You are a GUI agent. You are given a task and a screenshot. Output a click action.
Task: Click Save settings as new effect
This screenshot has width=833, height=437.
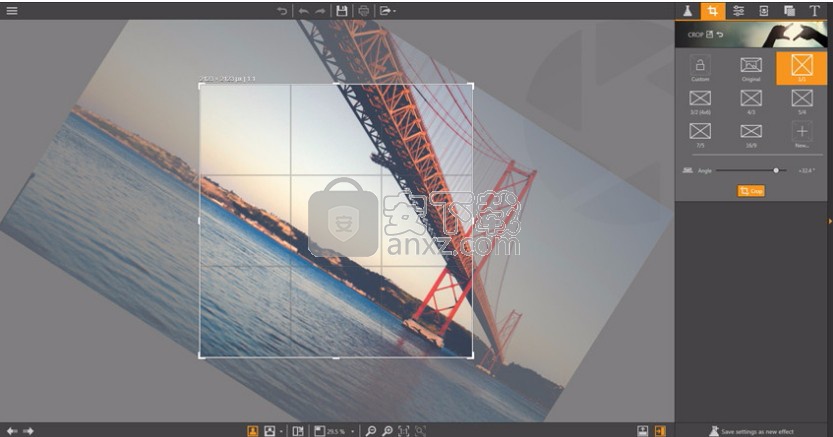point(751,431)
